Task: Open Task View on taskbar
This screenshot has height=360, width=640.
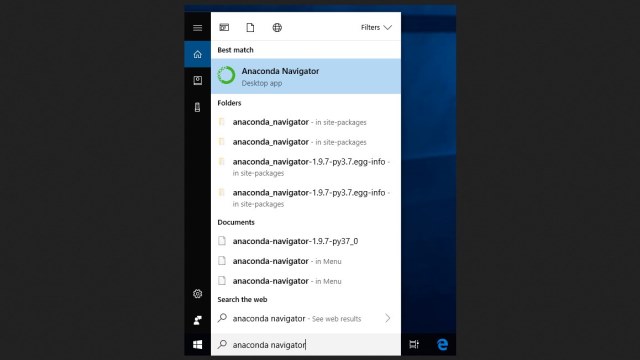Action: [x=414, y=344]
